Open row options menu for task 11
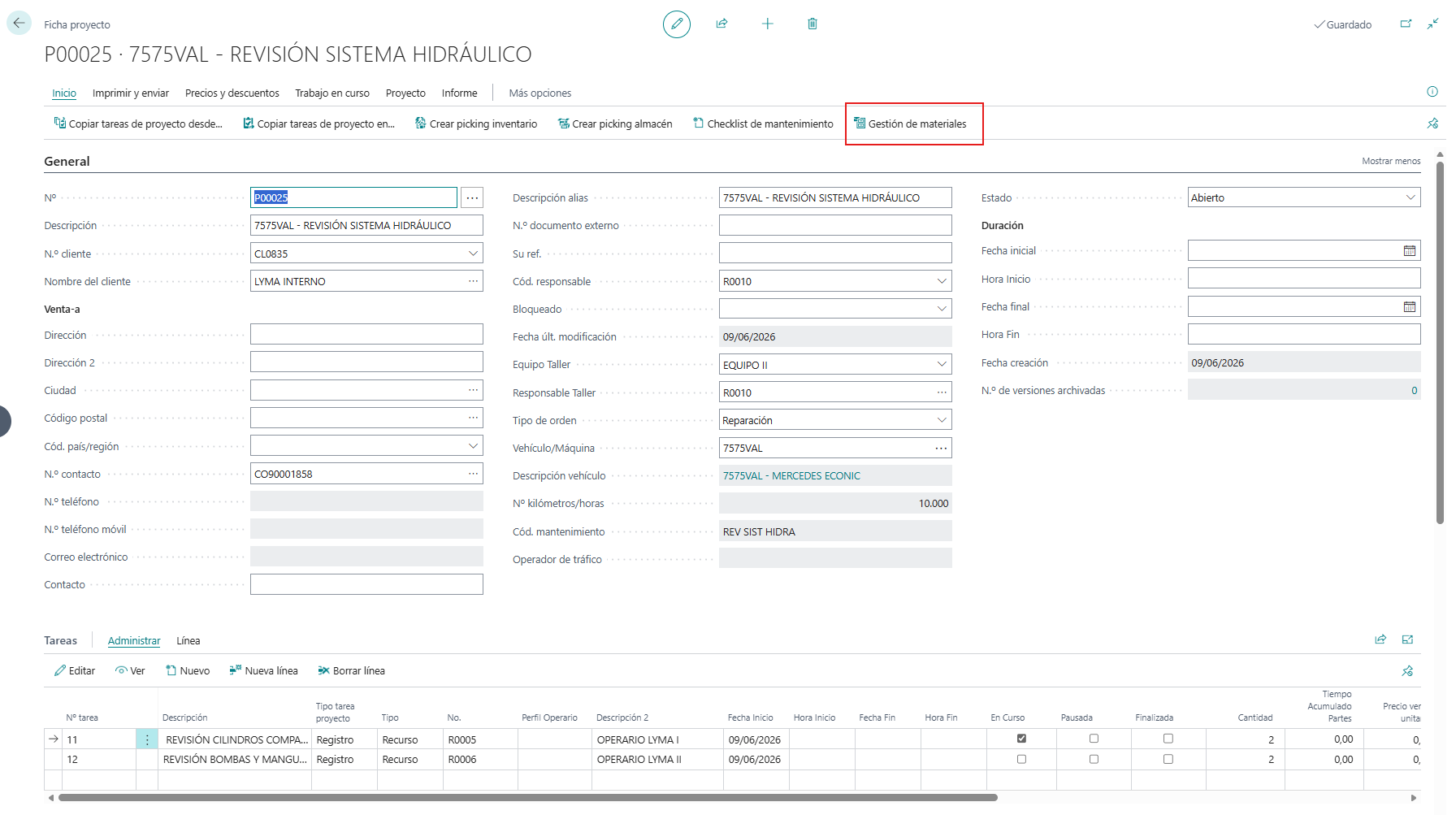 (147, 739)
